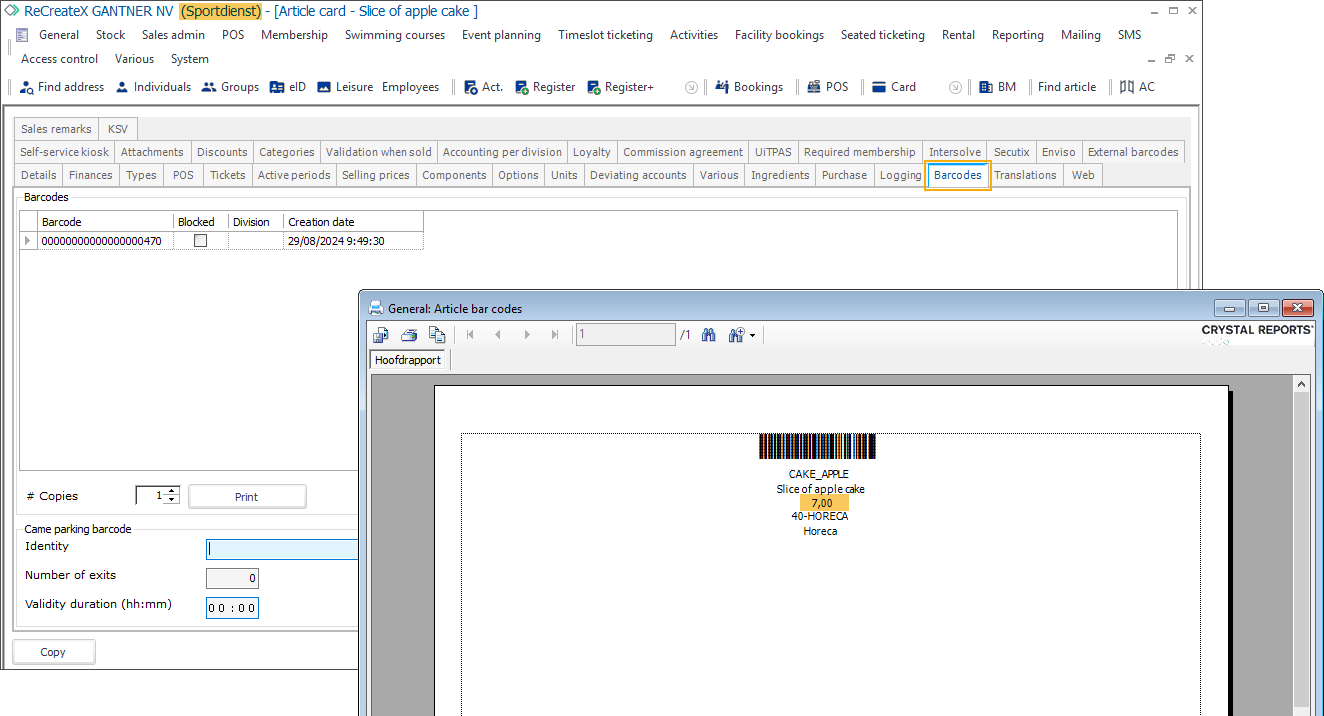Open the eID card reader icon

pyautogui.click(x=277, y=87)
